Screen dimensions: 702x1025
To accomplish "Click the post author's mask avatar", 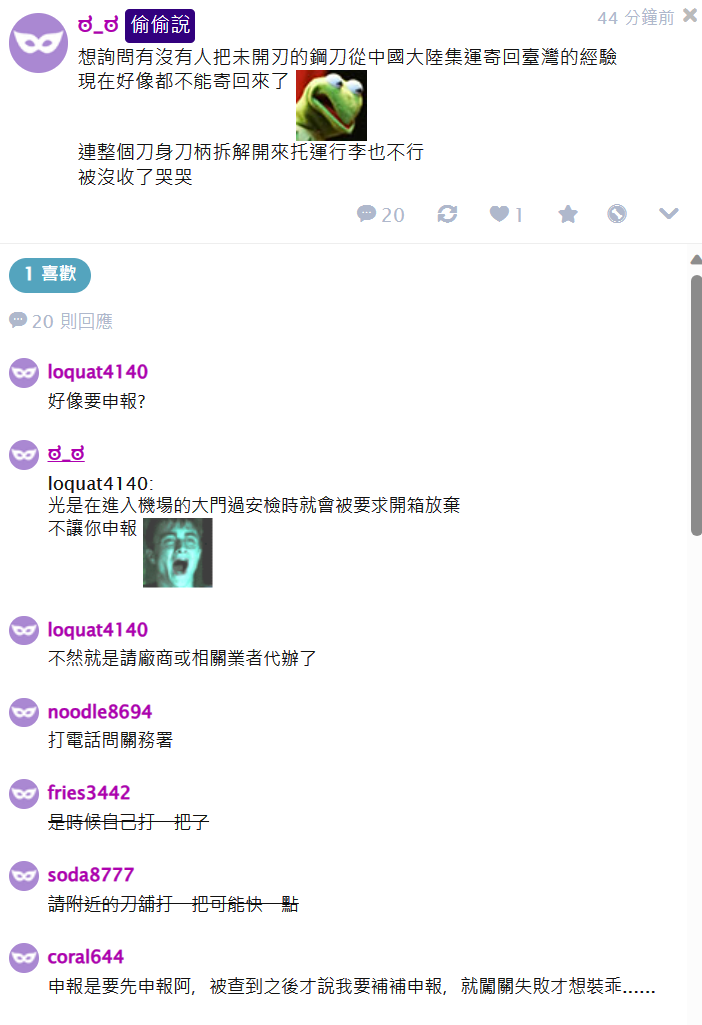I will click(x=38, y=42).
